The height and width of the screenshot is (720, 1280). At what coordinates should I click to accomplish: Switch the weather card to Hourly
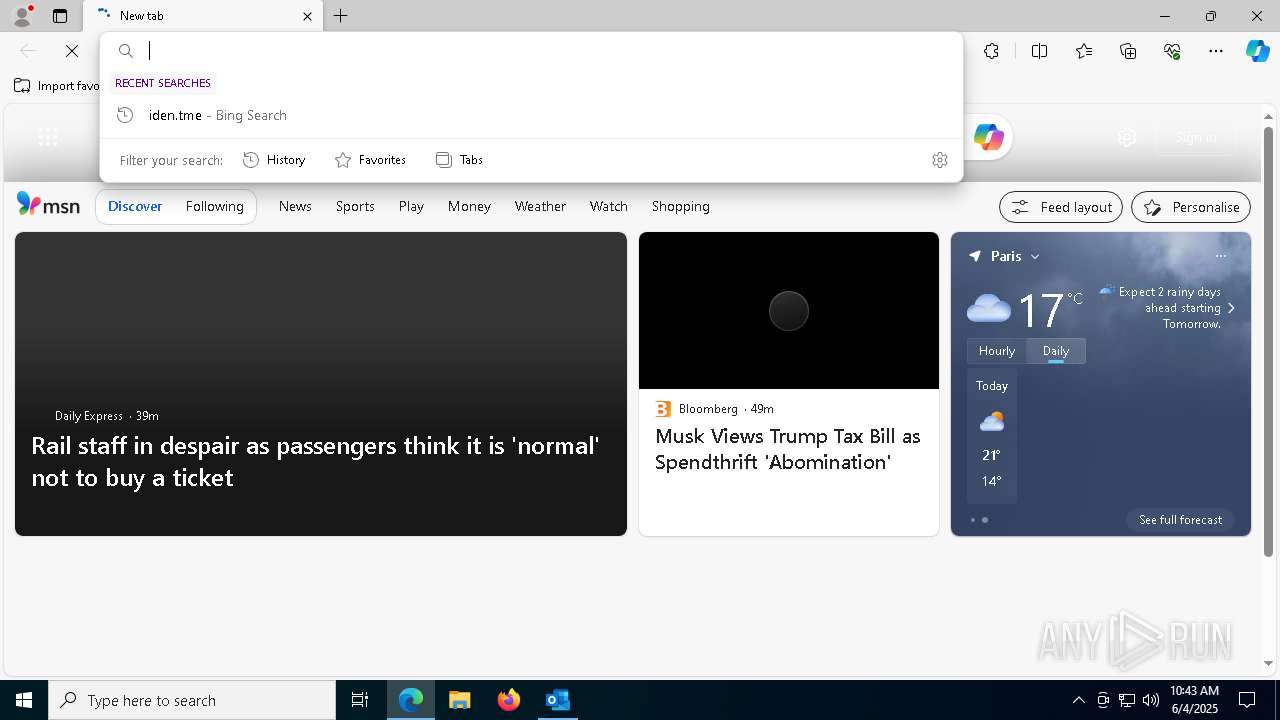997,351
